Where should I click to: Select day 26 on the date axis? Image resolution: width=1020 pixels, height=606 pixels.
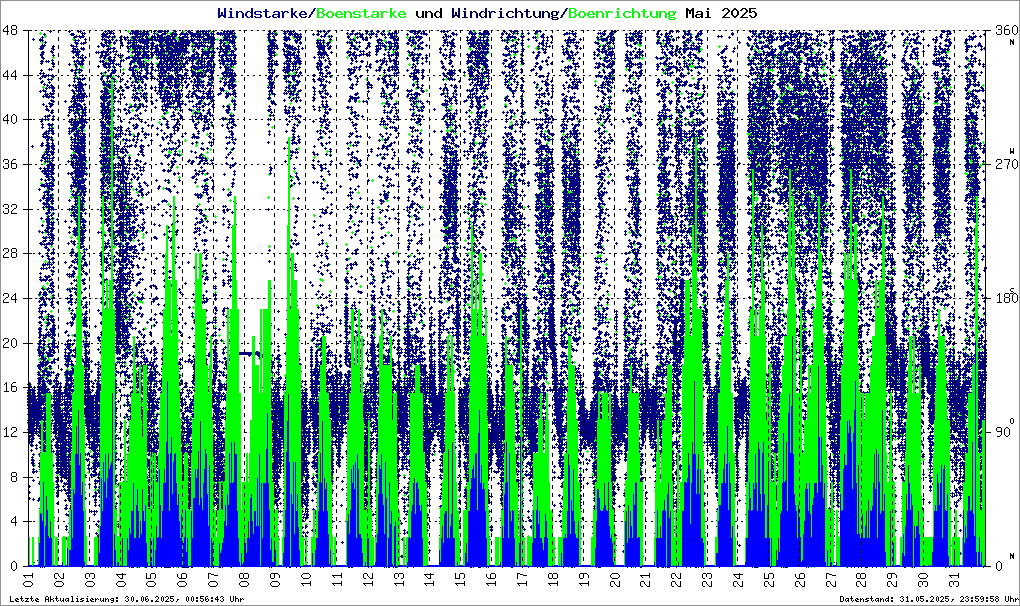point(799,579)
